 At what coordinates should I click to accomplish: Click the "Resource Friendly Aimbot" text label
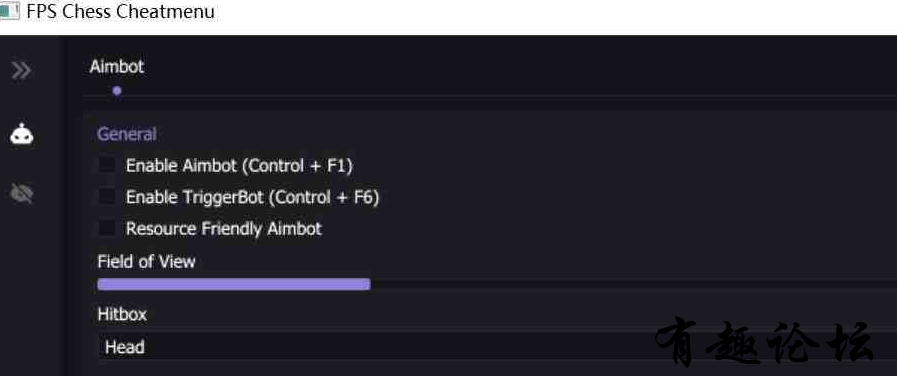pyautogui.click(x=224, y=229)
